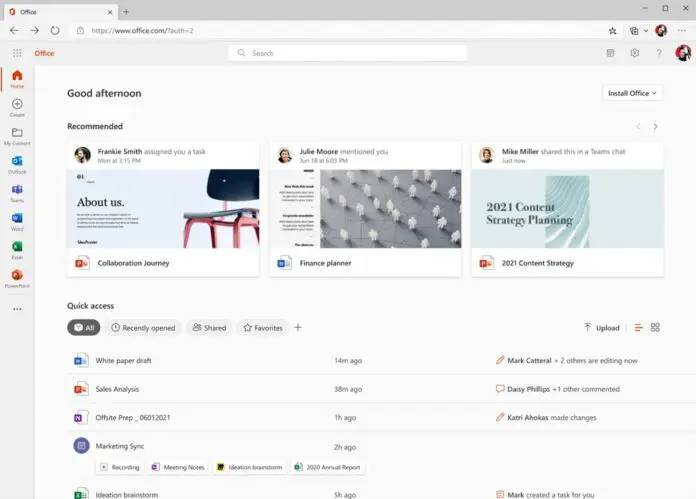The width and height of the screenshot is (696, 499).
Task: Select Recently opened filter
Action: [x=143, y=328]
